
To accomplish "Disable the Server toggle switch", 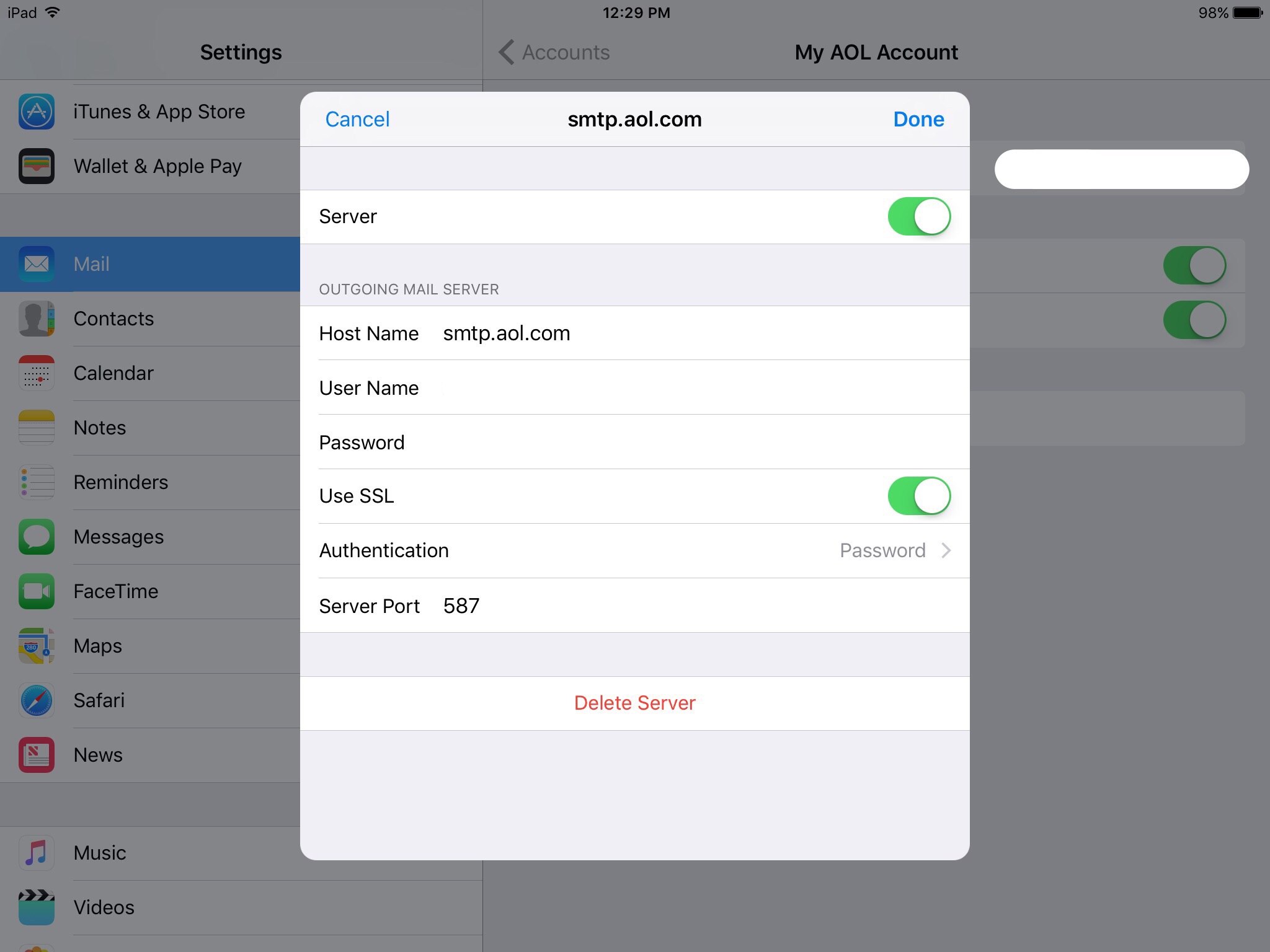I will click(918, 216).
